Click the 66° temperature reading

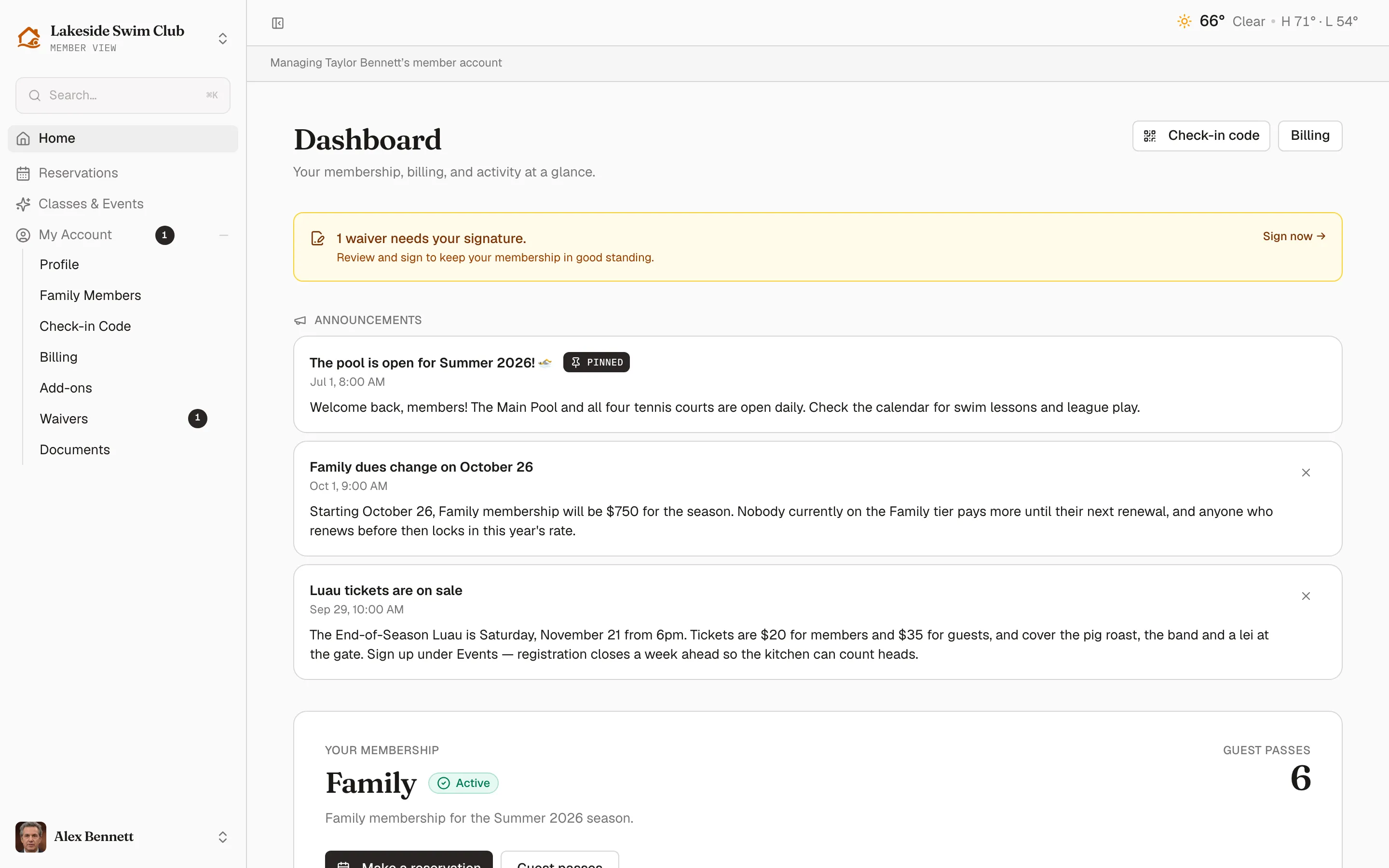[x=1212, y=21]
